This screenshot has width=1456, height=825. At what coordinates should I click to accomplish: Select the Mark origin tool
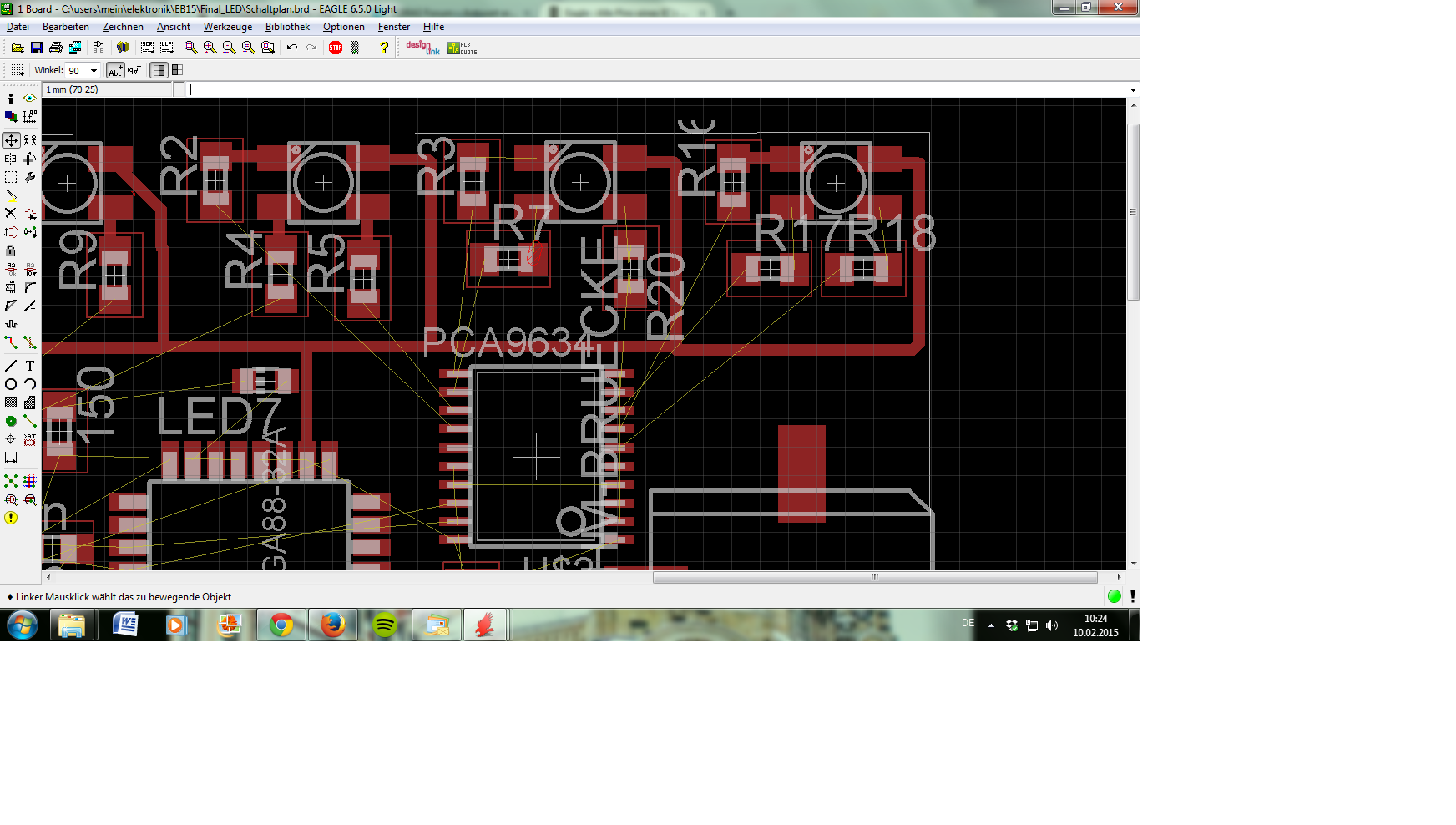(x=30, y=117)
